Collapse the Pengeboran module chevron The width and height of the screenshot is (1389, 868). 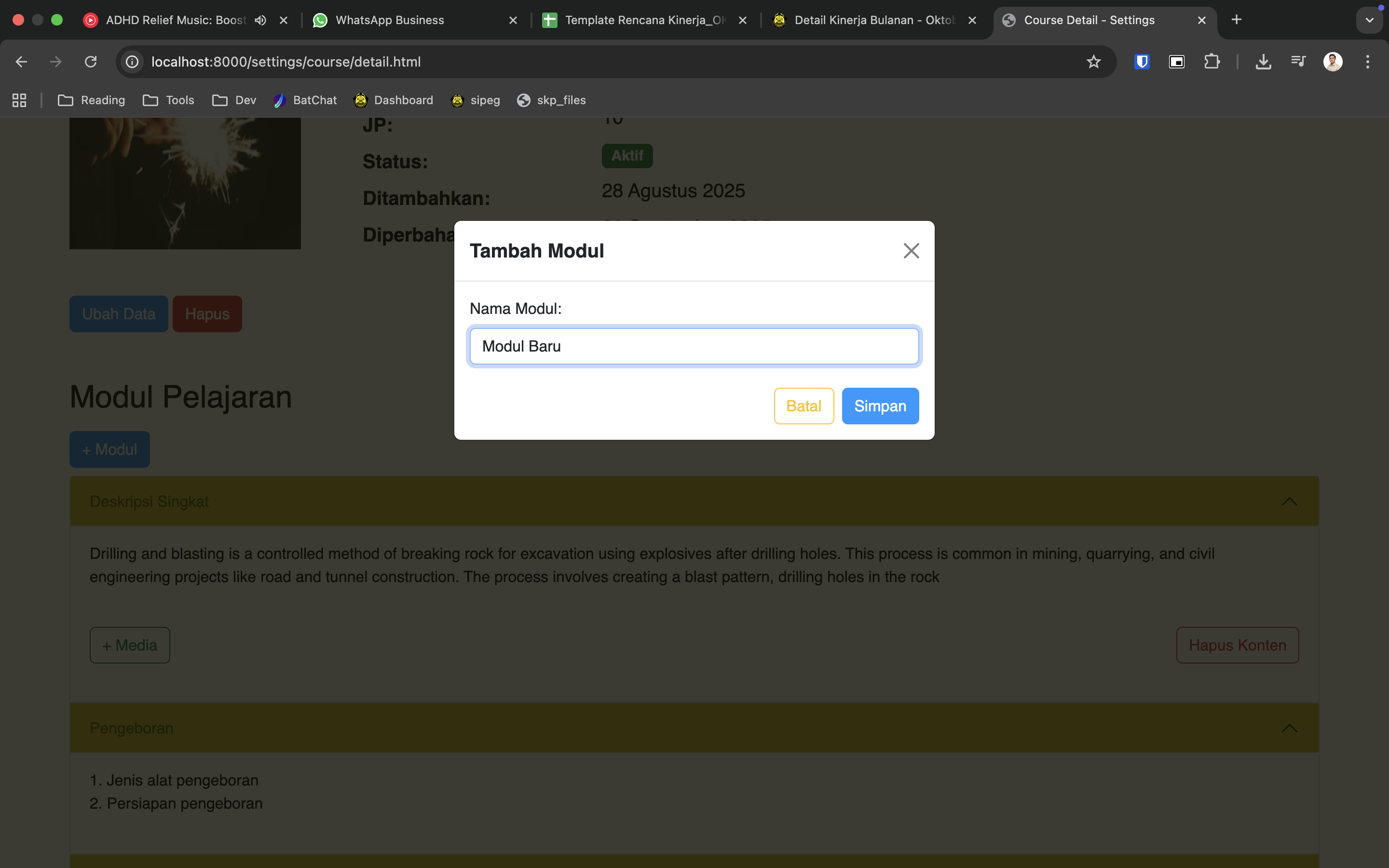[1289, 728]
